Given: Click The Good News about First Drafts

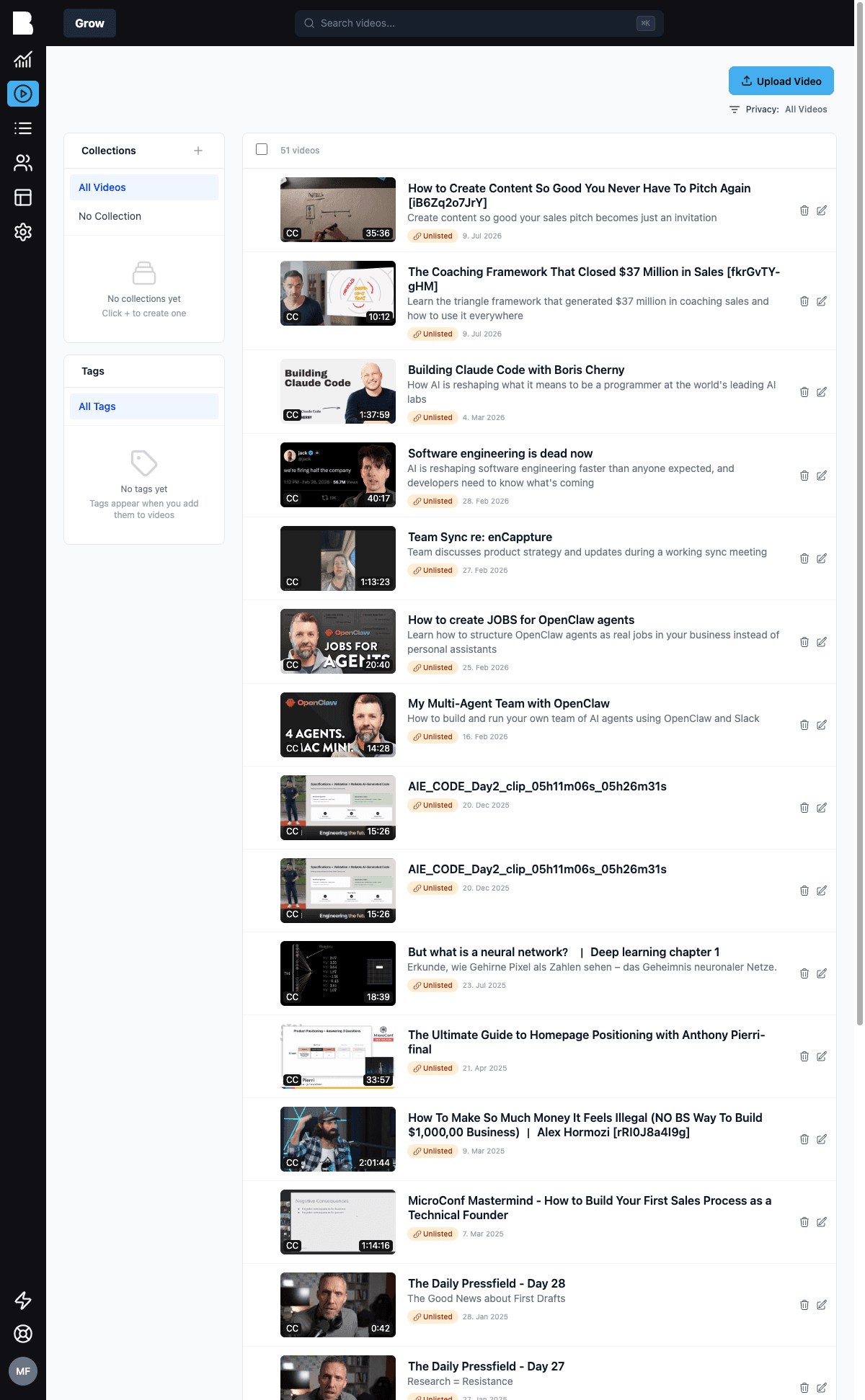Looking at the screenshot, I should [x=487, y=1298].
